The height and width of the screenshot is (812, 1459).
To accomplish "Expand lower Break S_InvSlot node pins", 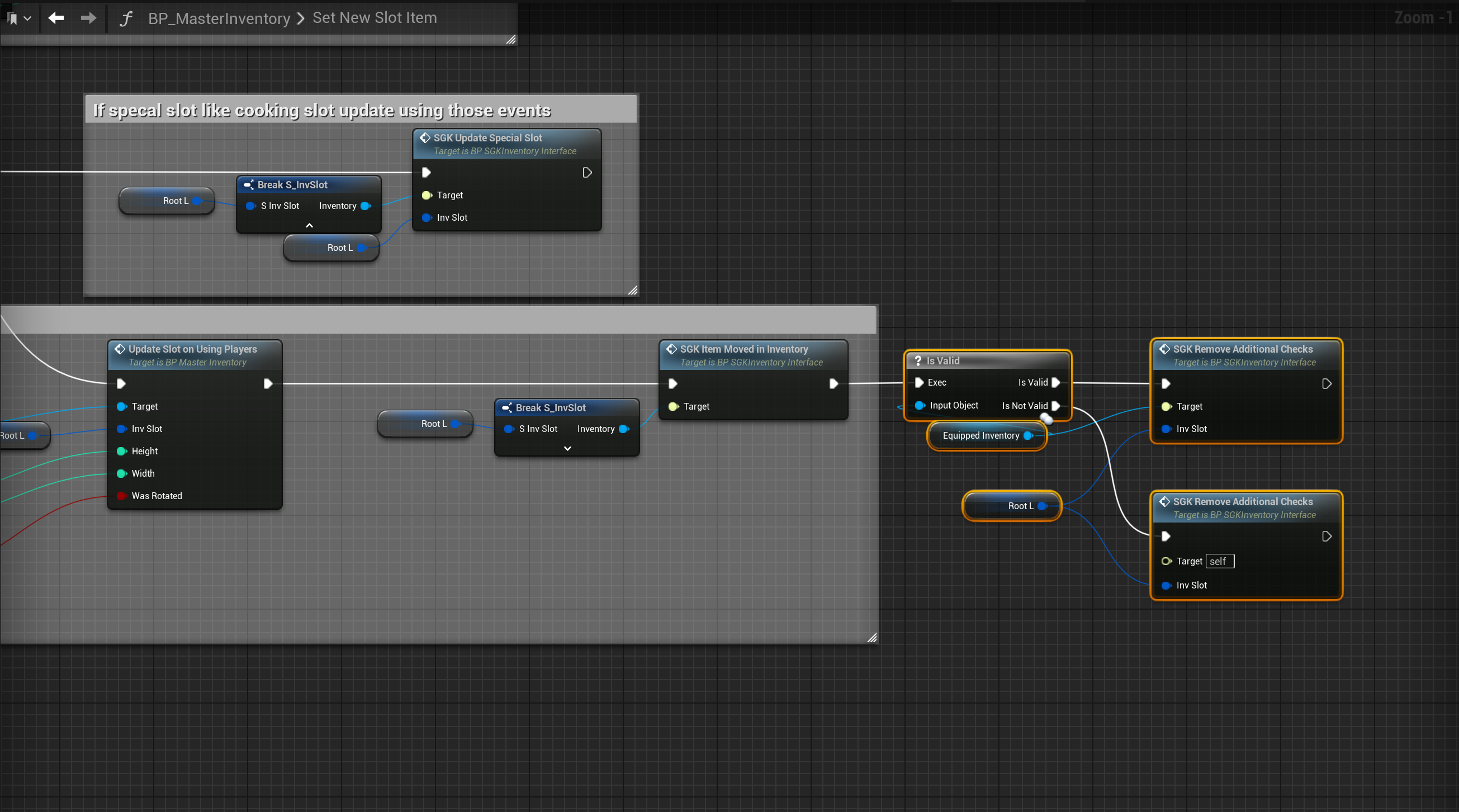I will 567,448.
